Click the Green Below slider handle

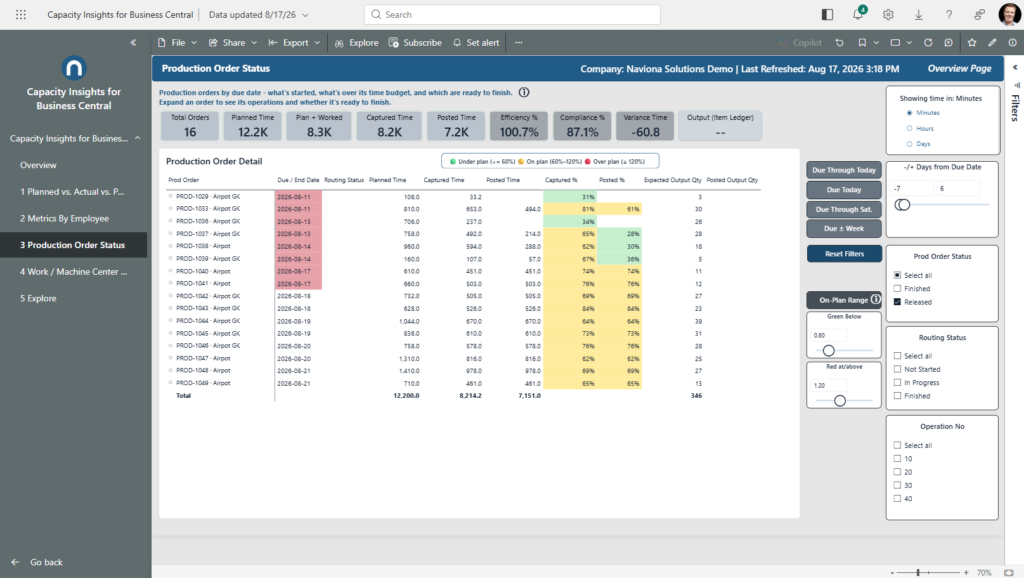(829, 351)
